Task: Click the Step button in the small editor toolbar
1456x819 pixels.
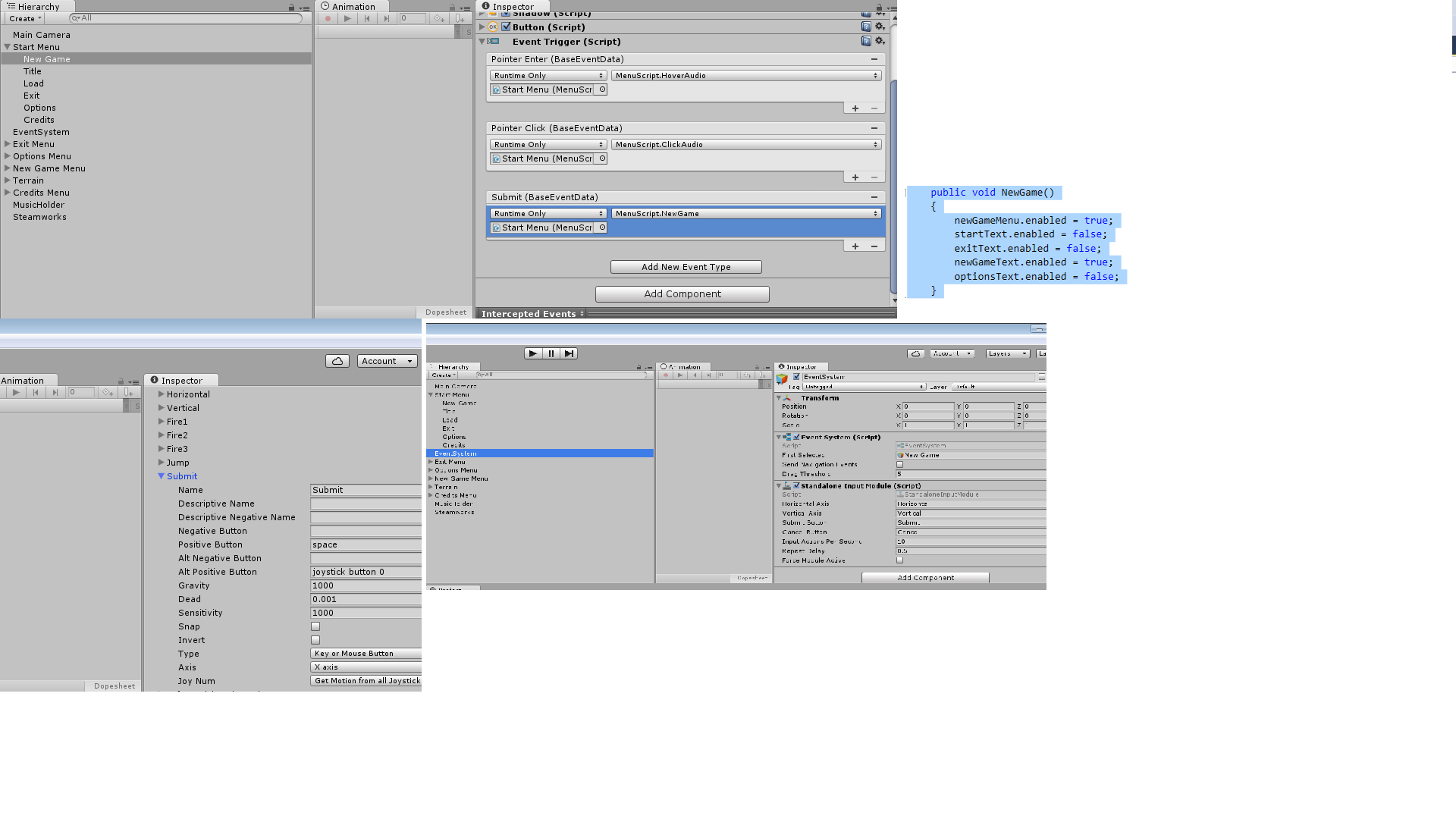Action: coord(569,353)
